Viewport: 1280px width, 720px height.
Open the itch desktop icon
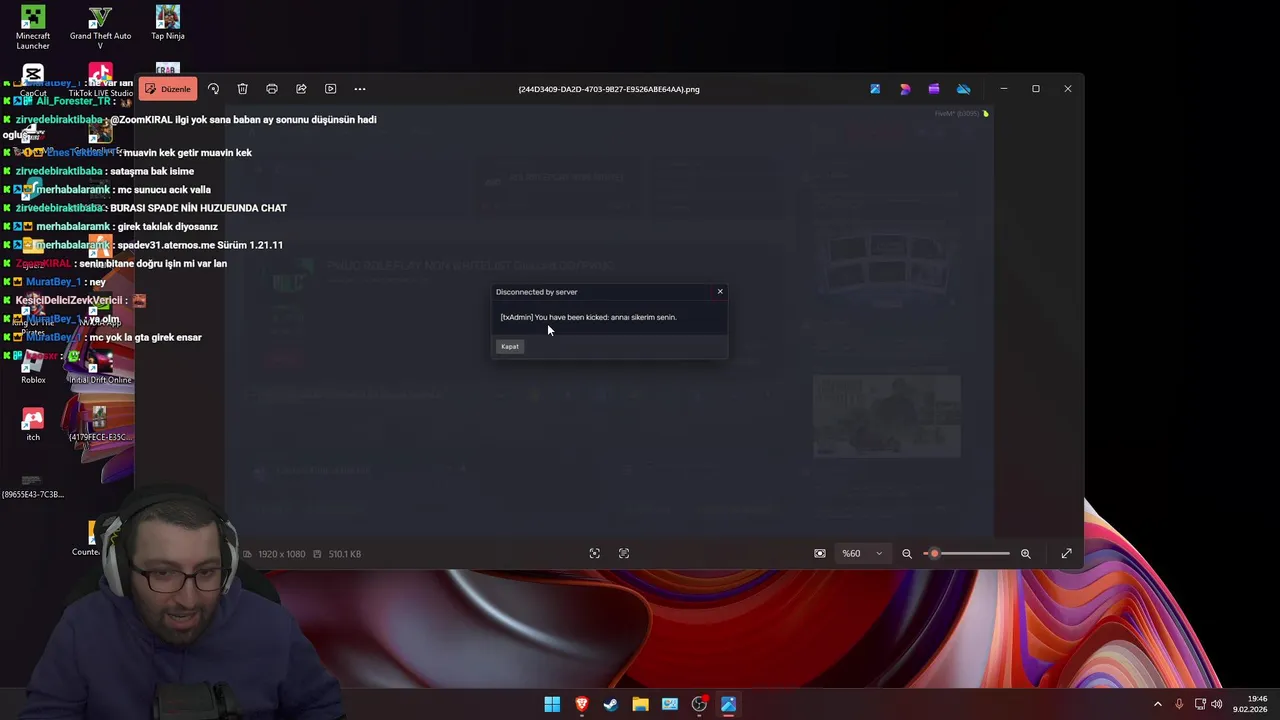click(x=33, y=425)
